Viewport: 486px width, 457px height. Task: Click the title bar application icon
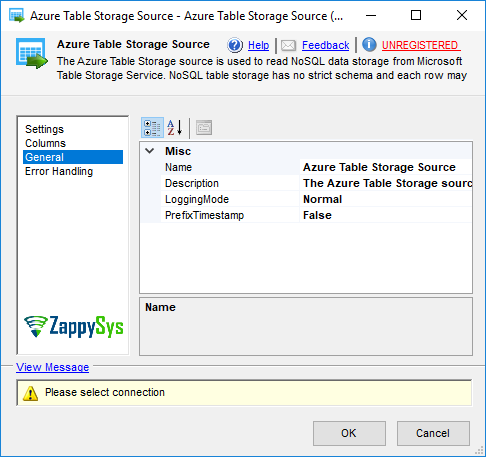(x=17, y=15)
